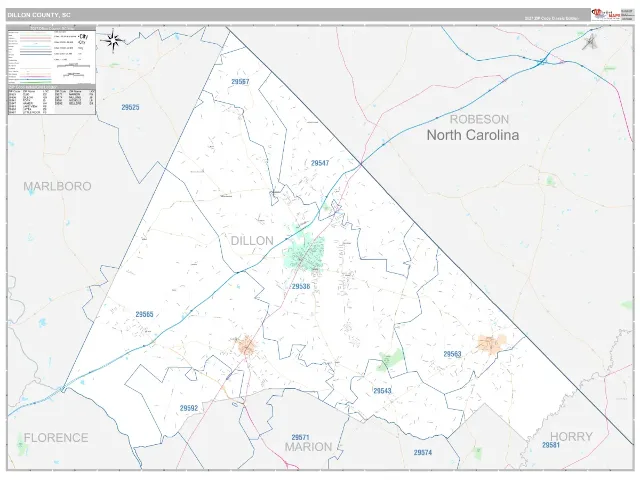Screen dimensions: 640x480
Task: Click the ZIP code label 29565
Action: click(x=144, y=314)
